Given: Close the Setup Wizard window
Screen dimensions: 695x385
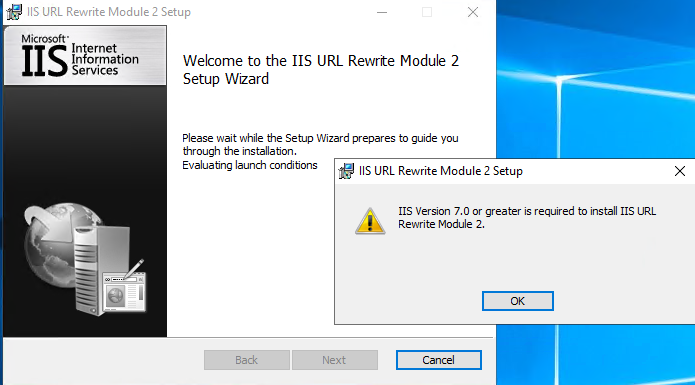Looking at the screenshot, I should point(473,12).
